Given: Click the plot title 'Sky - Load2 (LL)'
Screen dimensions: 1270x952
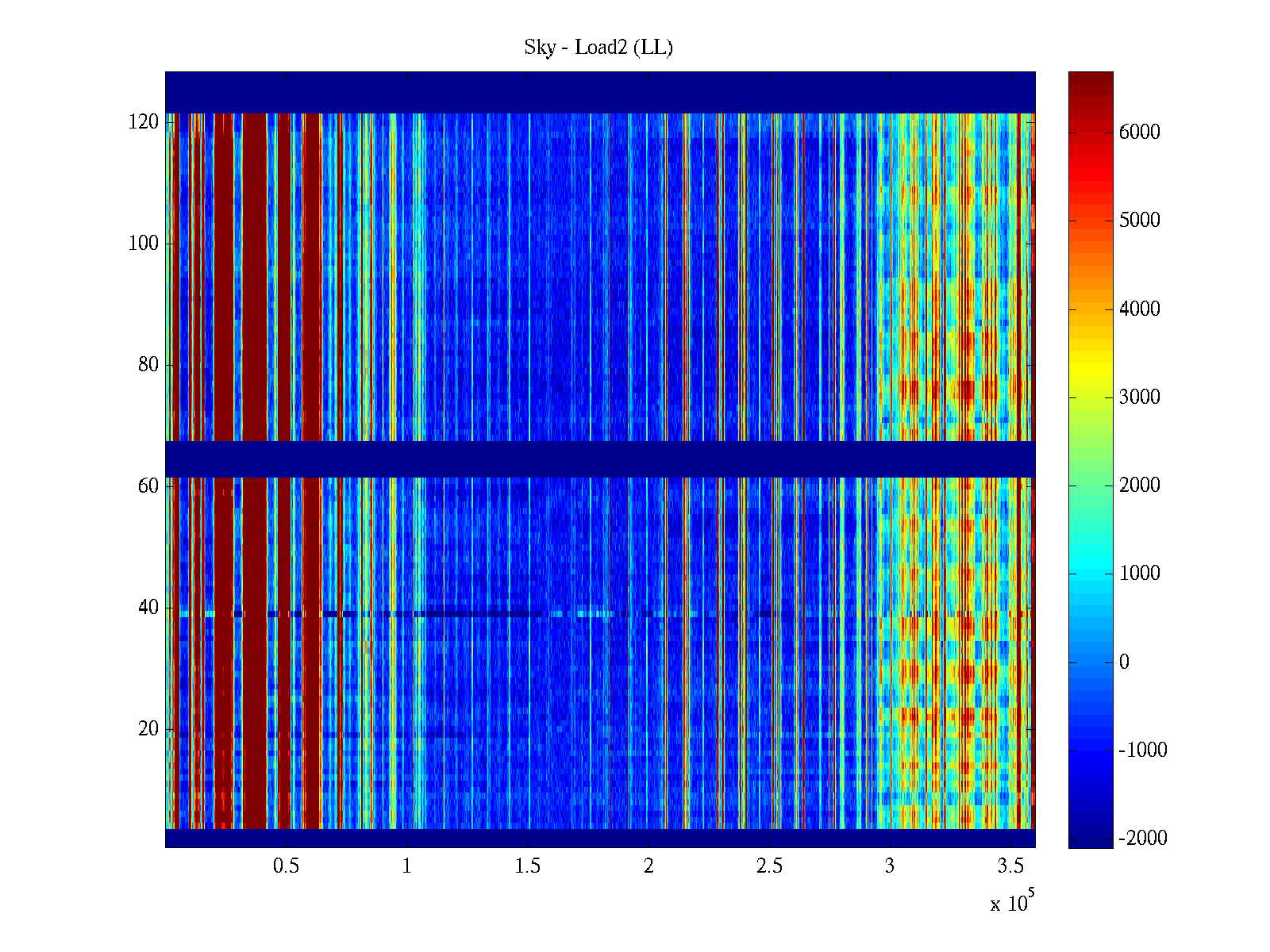Looking at the screenshot, I should point(598,48).
